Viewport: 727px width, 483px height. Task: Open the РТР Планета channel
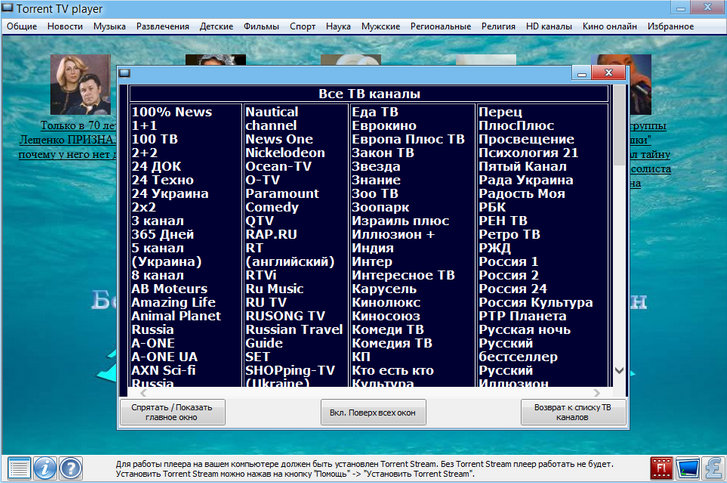(523, 316)
